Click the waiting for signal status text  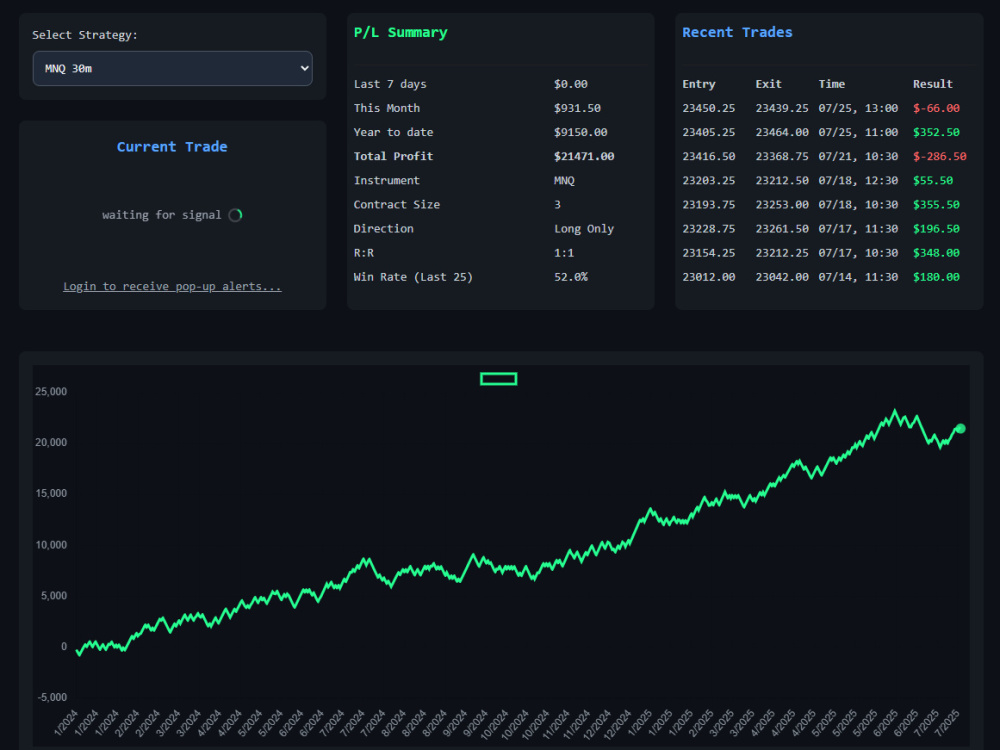pyautogui.click(x=161, y=215)
